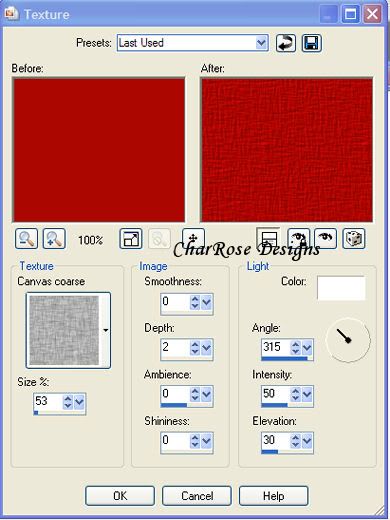This screenshot has height=520, width=390.
Task: Click the proof eye icon
Action: 326,238
